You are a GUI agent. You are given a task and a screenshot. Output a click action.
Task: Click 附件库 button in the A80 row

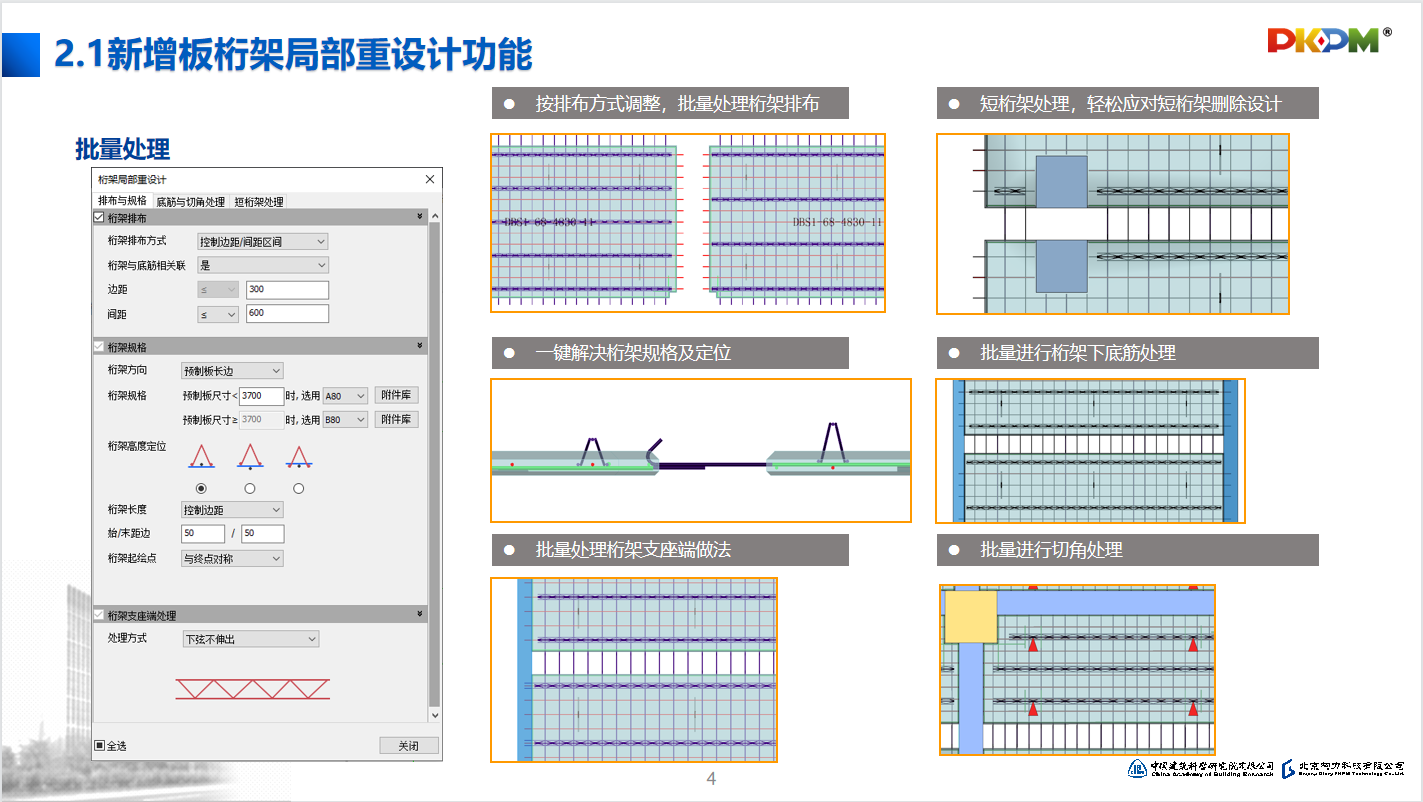pyautogui.click(x=397, y=395)
